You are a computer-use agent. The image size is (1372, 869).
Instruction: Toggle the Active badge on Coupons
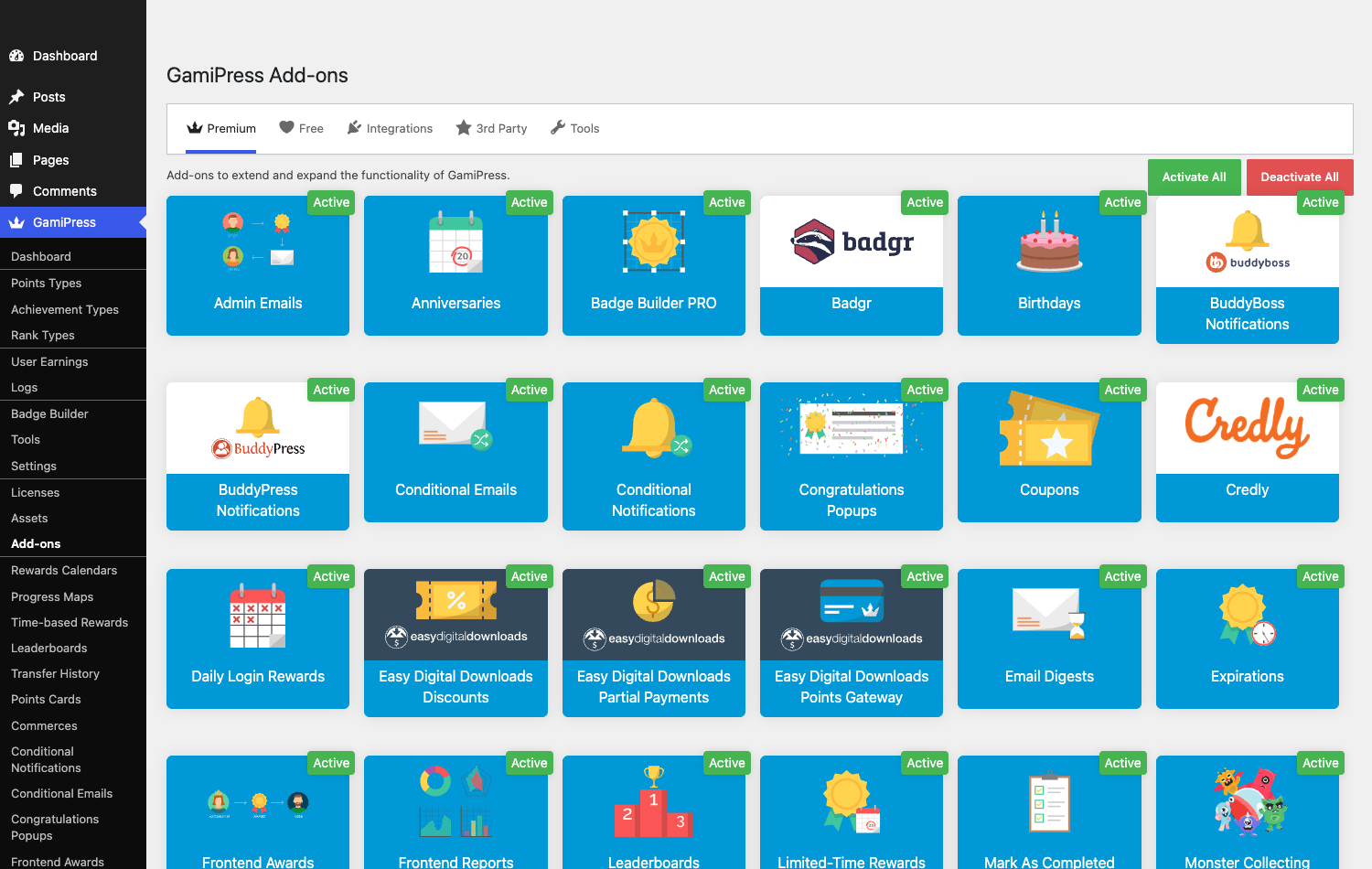[1122, 390]
